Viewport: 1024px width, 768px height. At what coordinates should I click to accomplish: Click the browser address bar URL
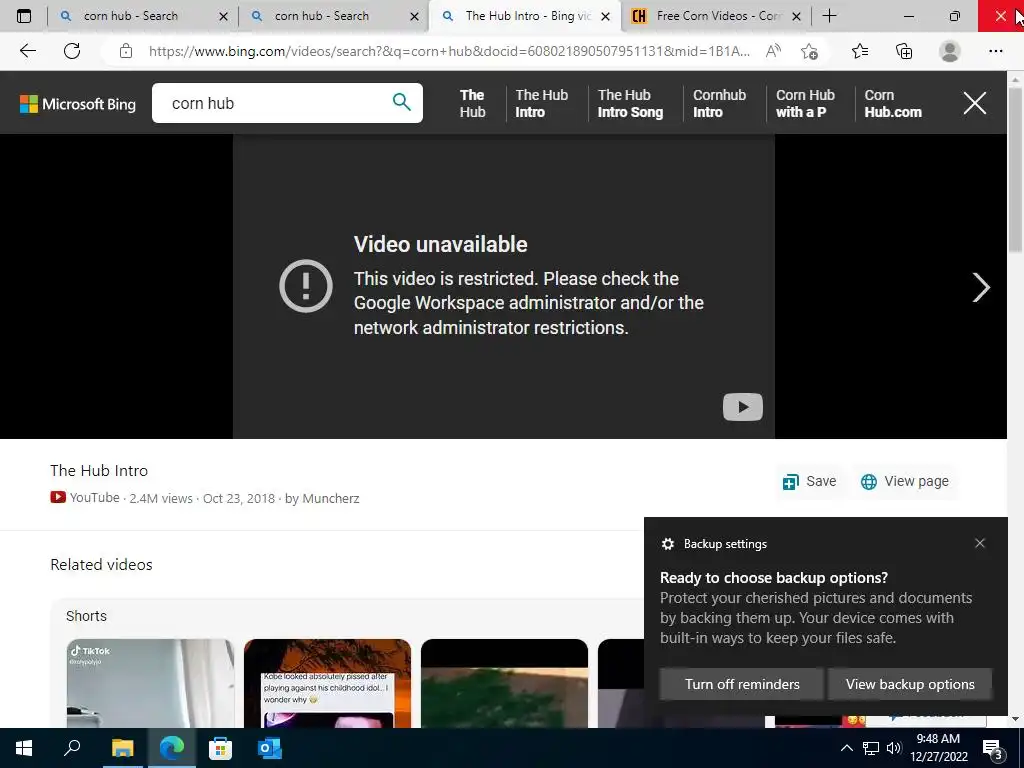pyautogui.click(x=449, y=51)
